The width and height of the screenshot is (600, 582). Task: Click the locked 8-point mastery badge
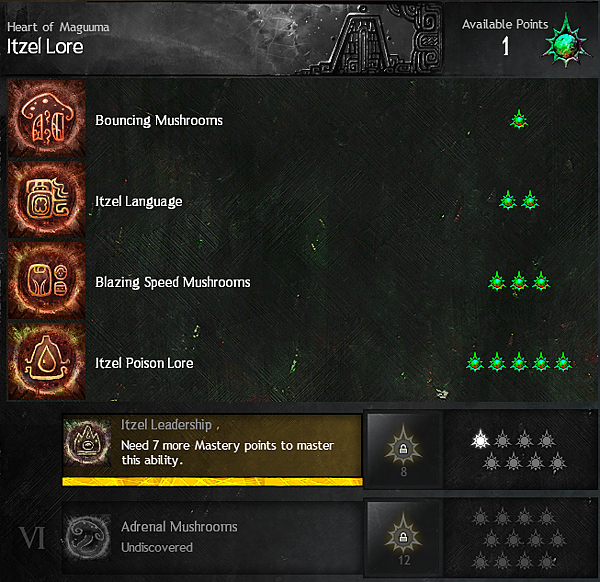tap(403, 450)
